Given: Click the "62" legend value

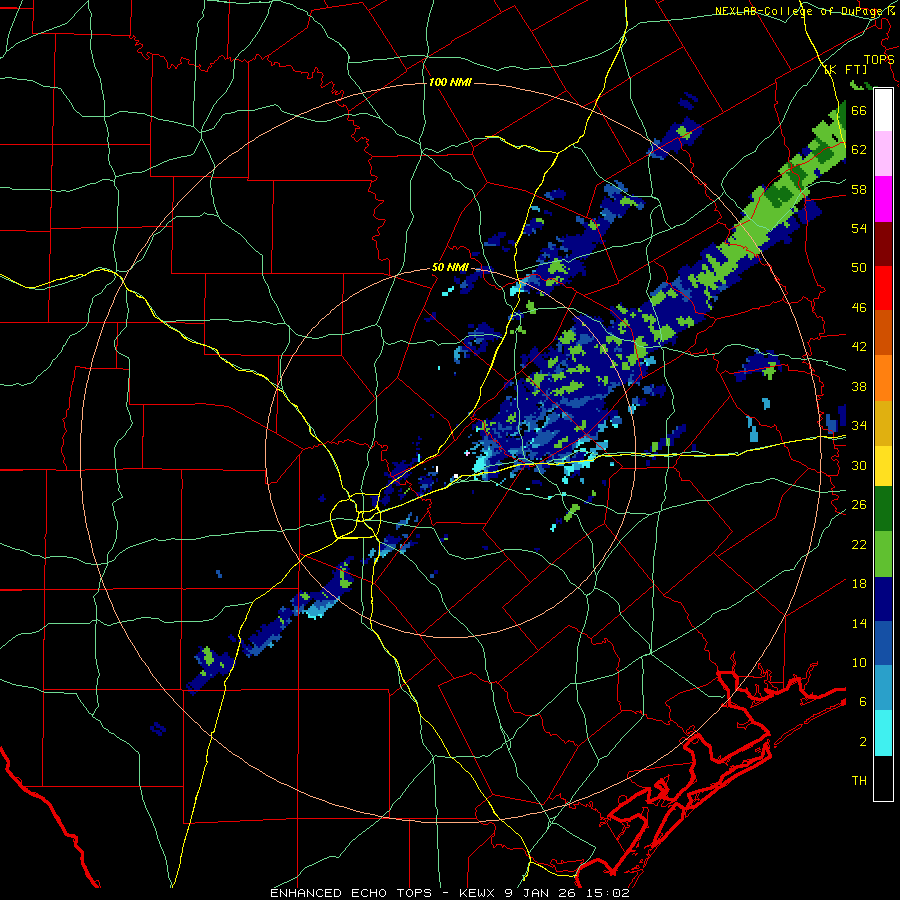Looking at the screenshot, I should click(x=859, y=150).
